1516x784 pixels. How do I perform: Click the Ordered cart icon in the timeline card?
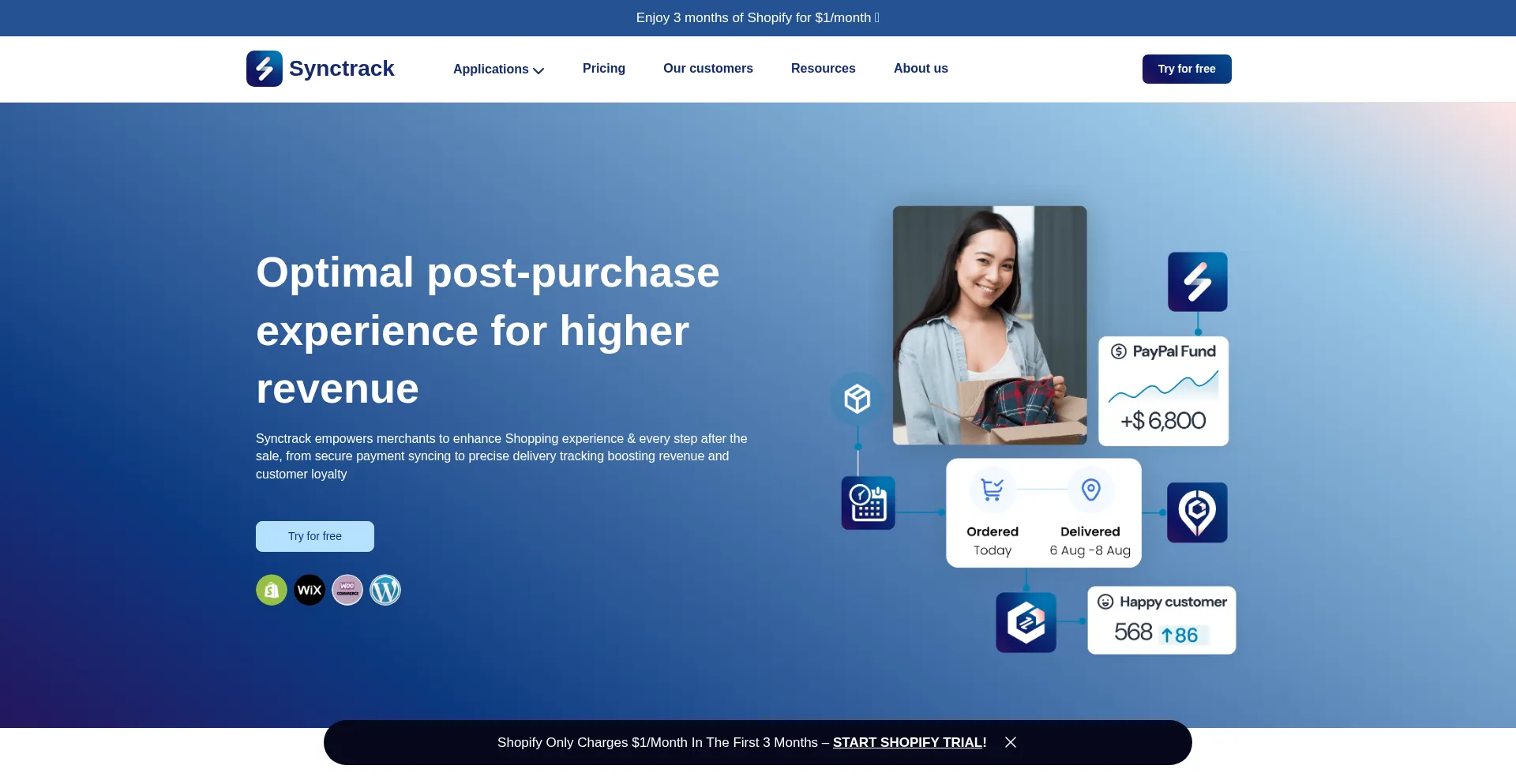point(992,490)
